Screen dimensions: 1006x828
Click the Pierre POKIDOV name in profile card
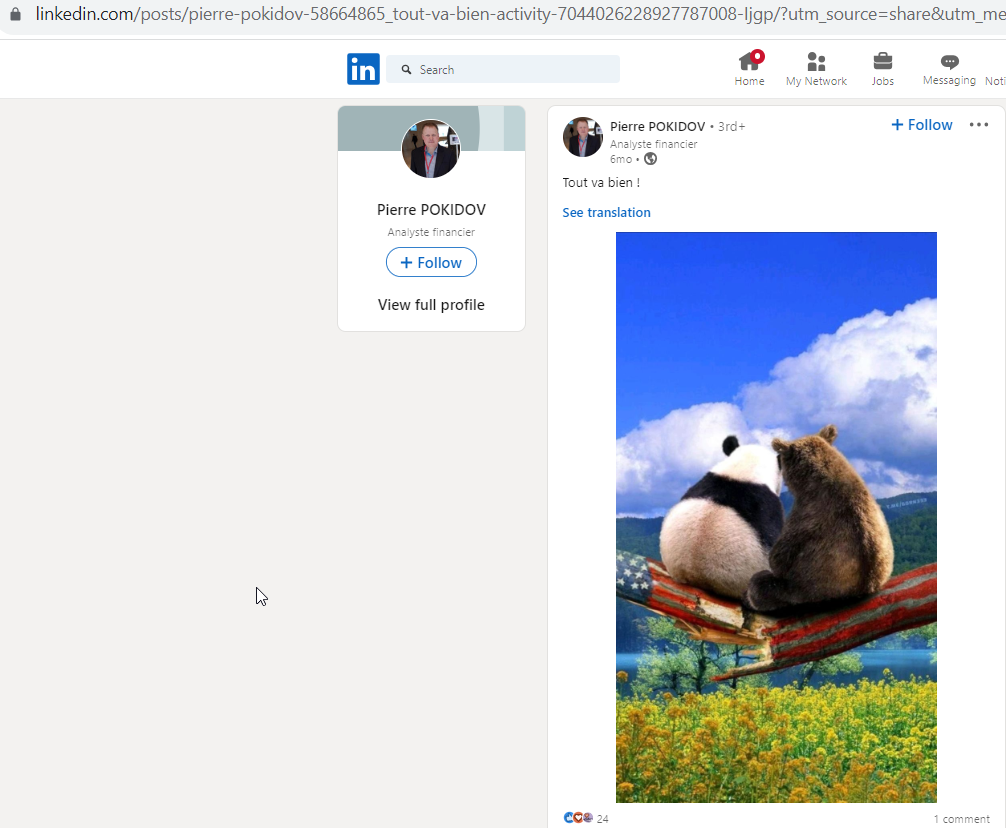click(x=431, y=210)
